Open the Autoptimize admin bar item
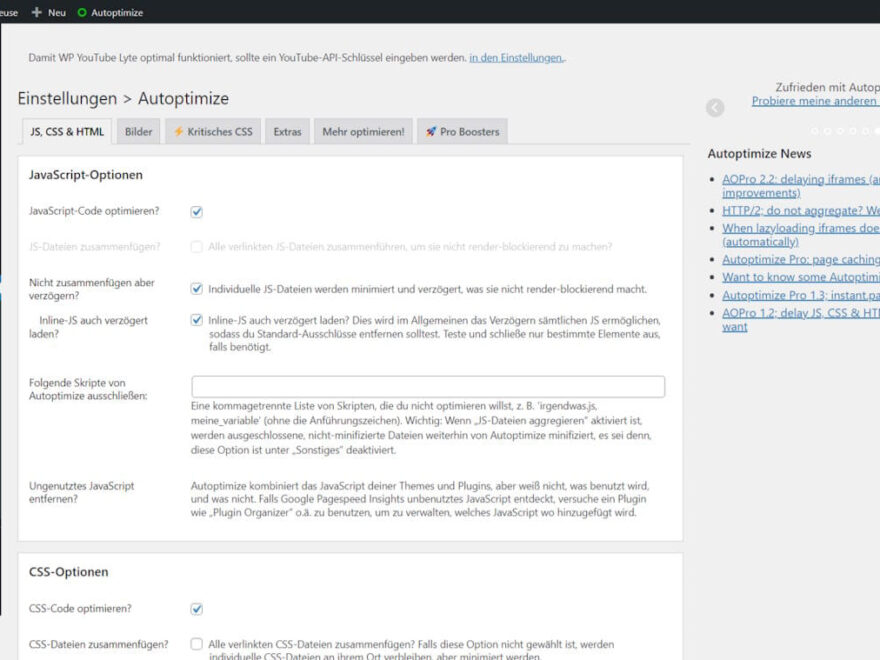The height and width of the screenshot is (660, 880). [x=110, y=12]
